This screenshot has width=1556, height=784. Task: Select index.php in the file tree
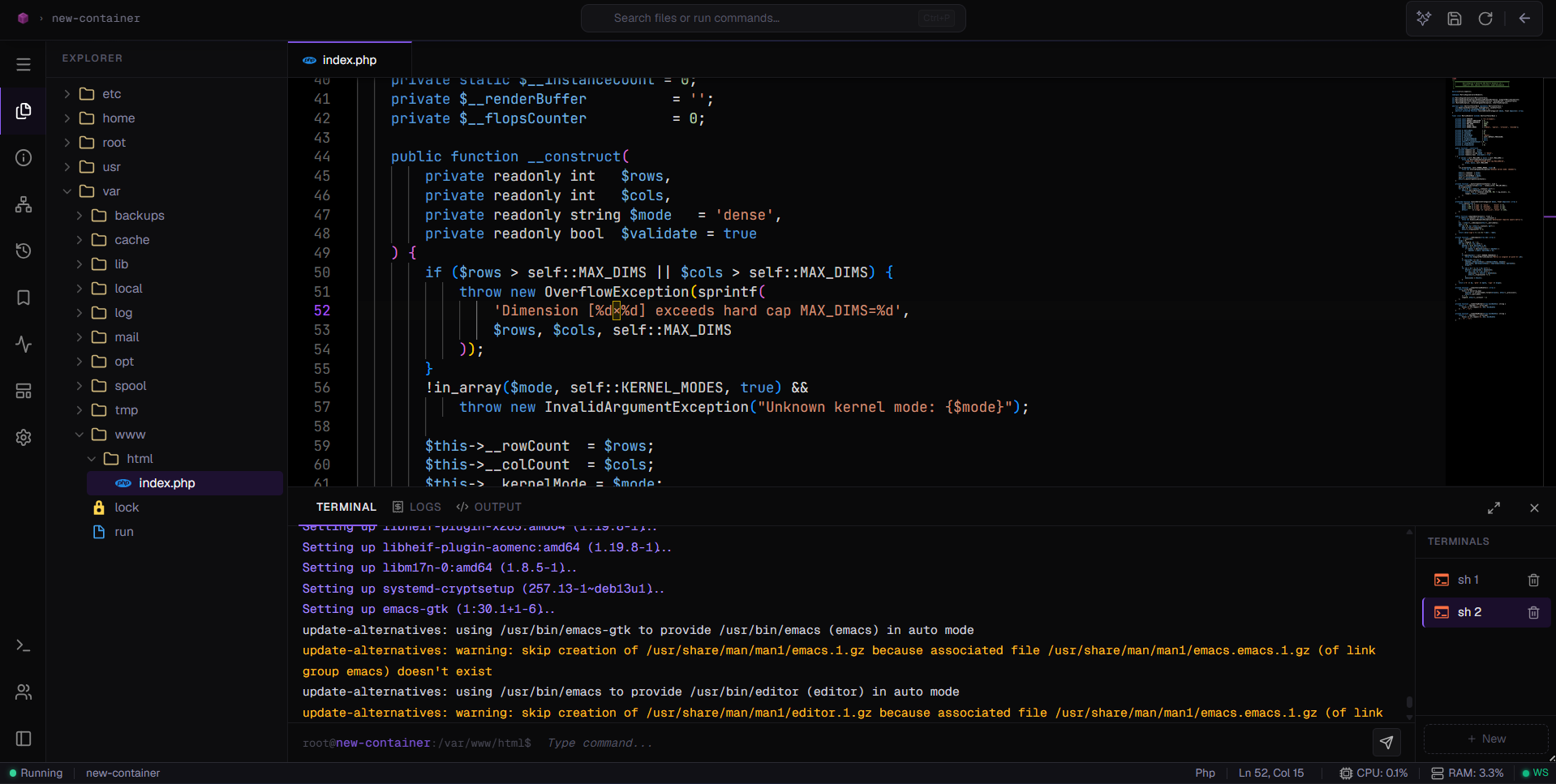tap(185, 483)
